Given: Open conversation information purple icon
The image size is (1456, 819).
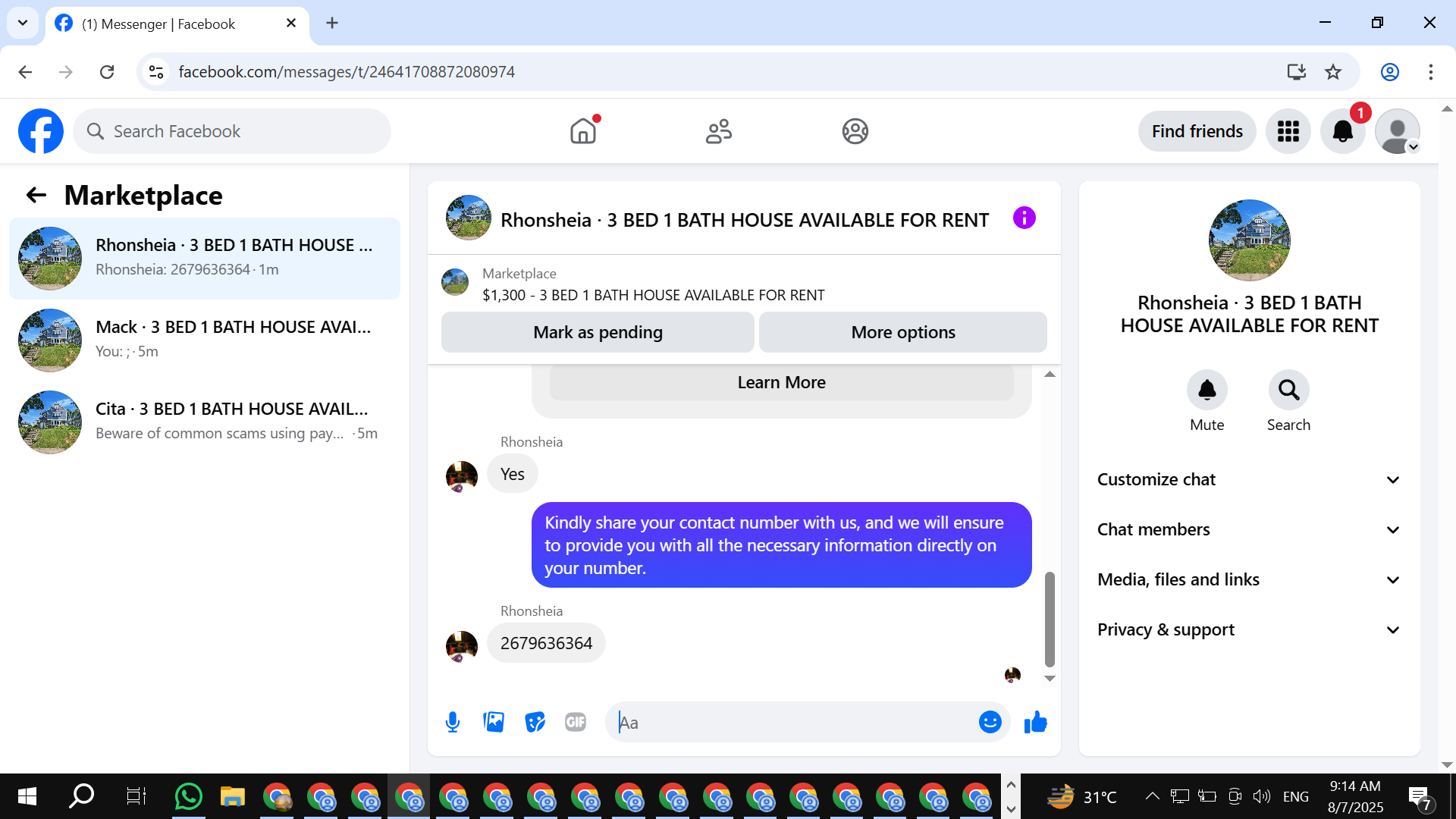Looking at the screenshot, I should 1024,218.
